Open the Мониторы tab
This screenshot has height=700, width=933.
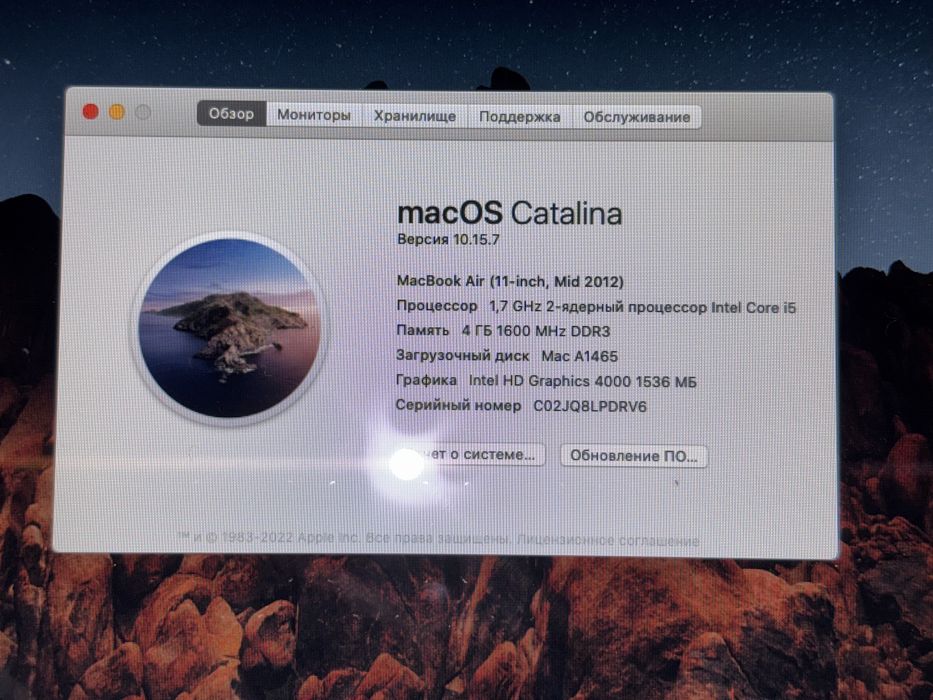click(x=314, y=115)
